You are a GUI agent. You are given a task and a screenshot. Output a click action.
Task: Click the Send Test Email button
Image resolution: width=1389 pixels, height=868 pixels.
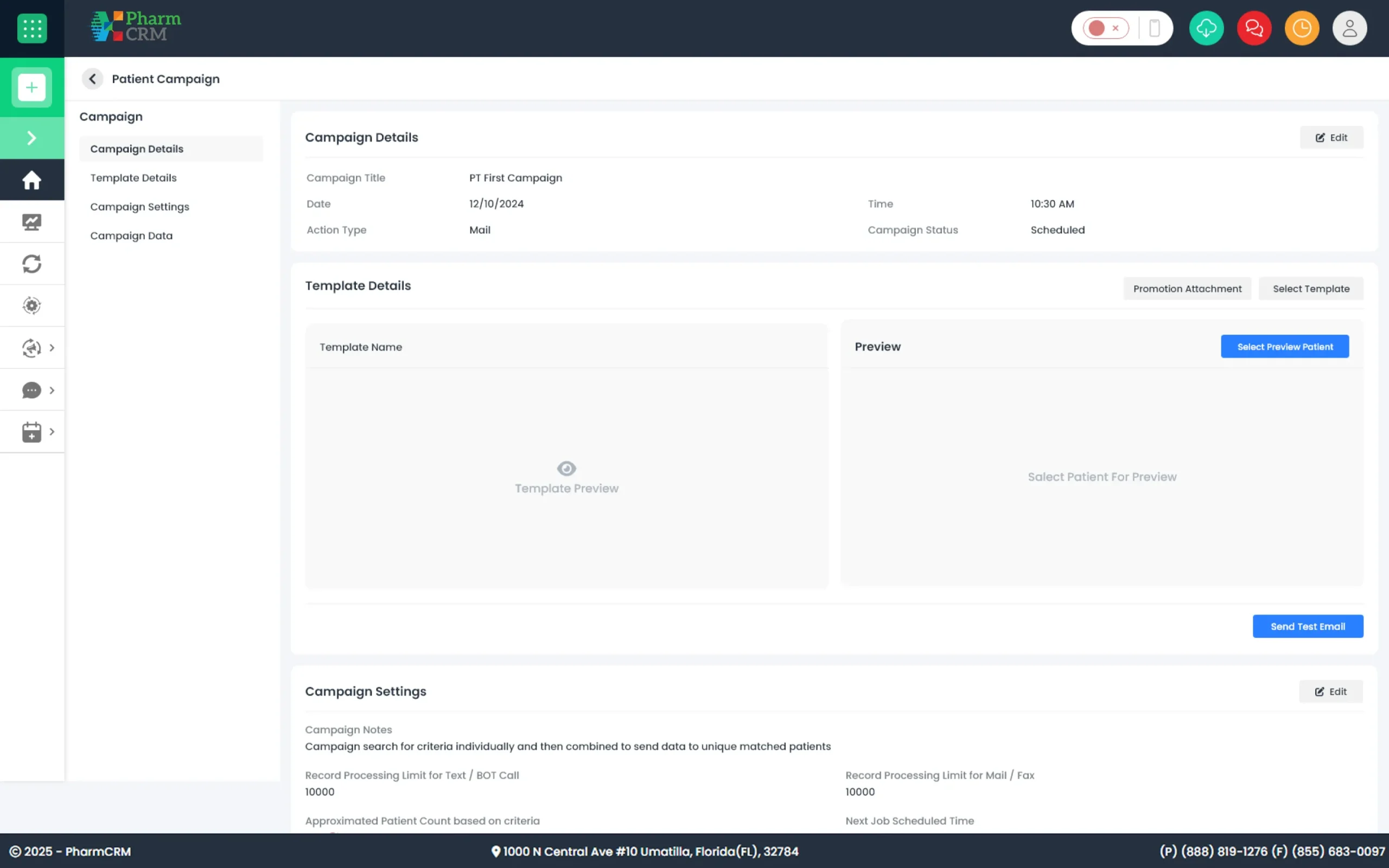click(x=1308, y=626)
